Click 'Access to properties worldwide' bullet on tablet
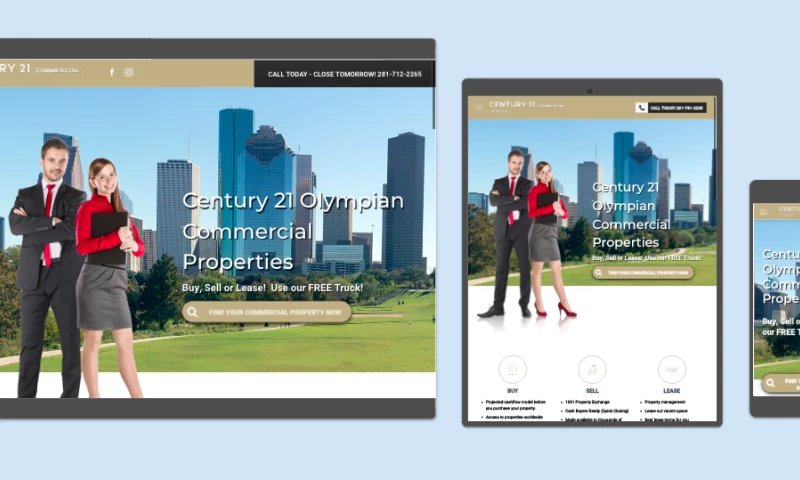Screen dimensions: 800x480 coord(514,417)
